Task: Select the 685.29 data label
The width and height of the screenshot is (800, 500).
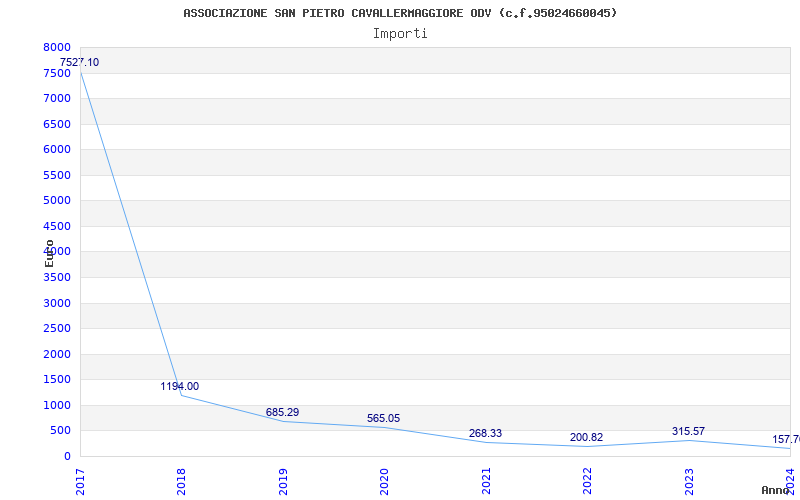Action: (x=282, y=412)
